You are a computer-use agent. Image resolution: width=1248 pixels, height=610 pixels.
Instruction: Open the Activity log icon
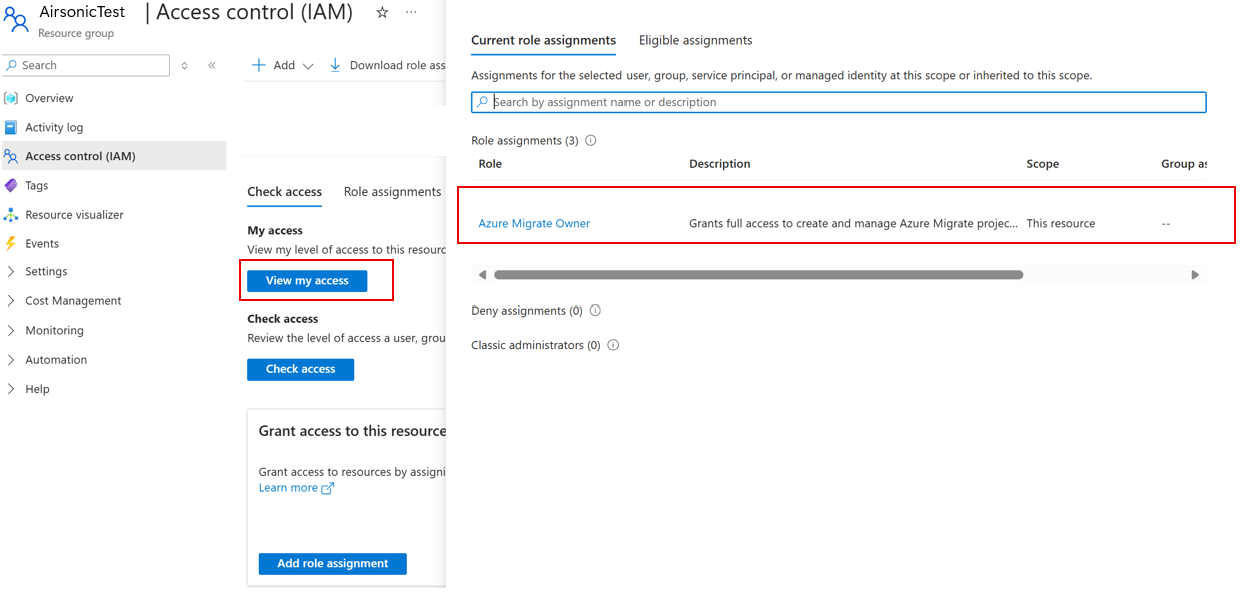11,127
